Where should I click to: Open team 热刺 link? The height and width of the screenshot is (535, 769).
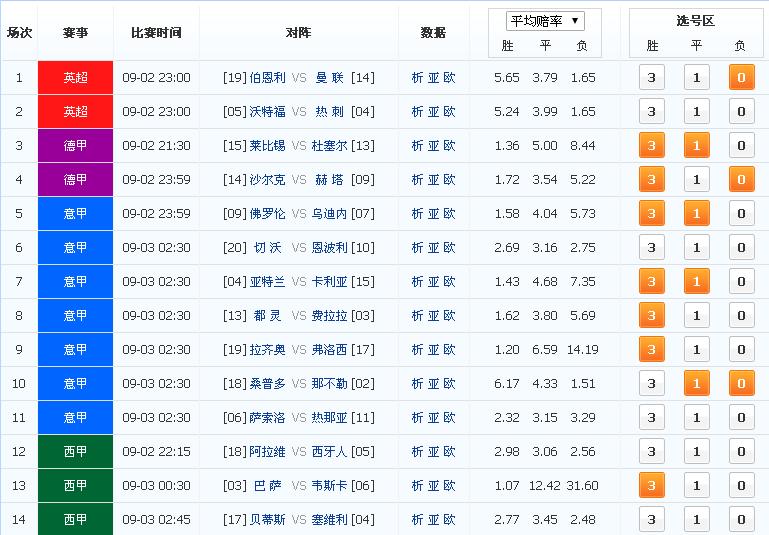tap(330, 111)
